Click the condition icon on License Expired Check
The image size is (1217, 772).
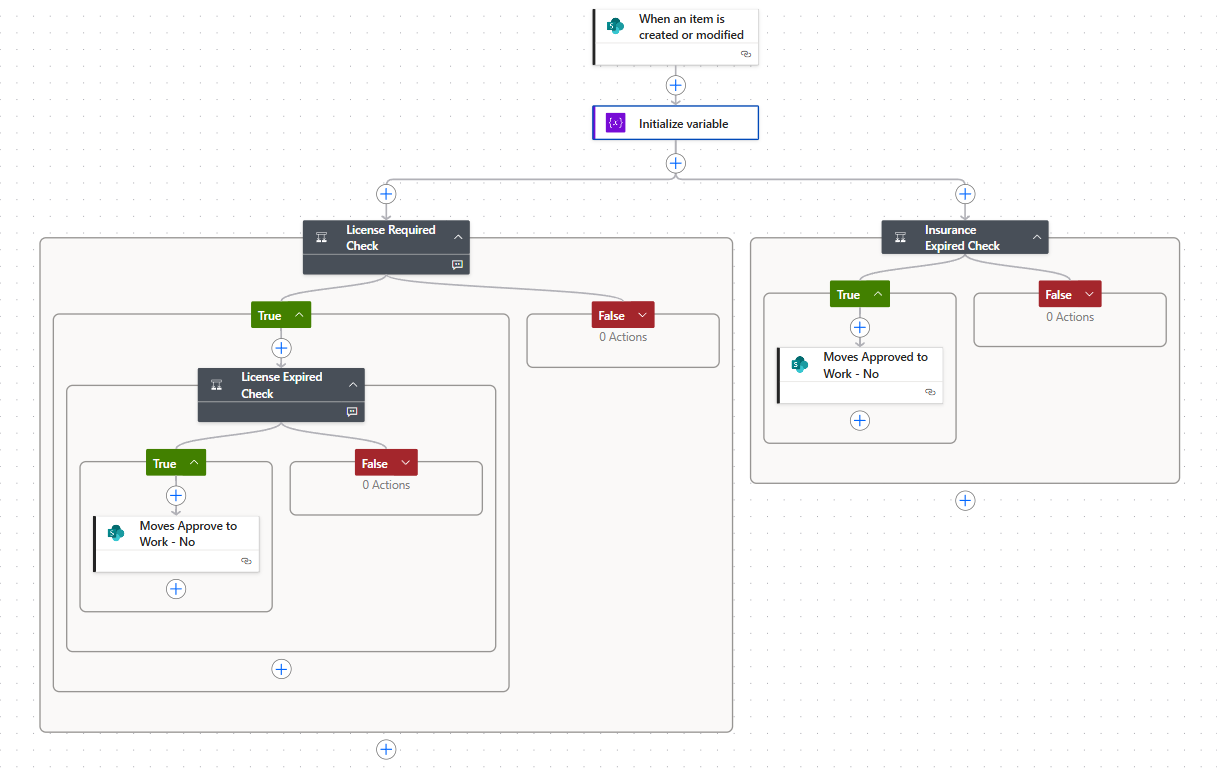pos(215,386)
